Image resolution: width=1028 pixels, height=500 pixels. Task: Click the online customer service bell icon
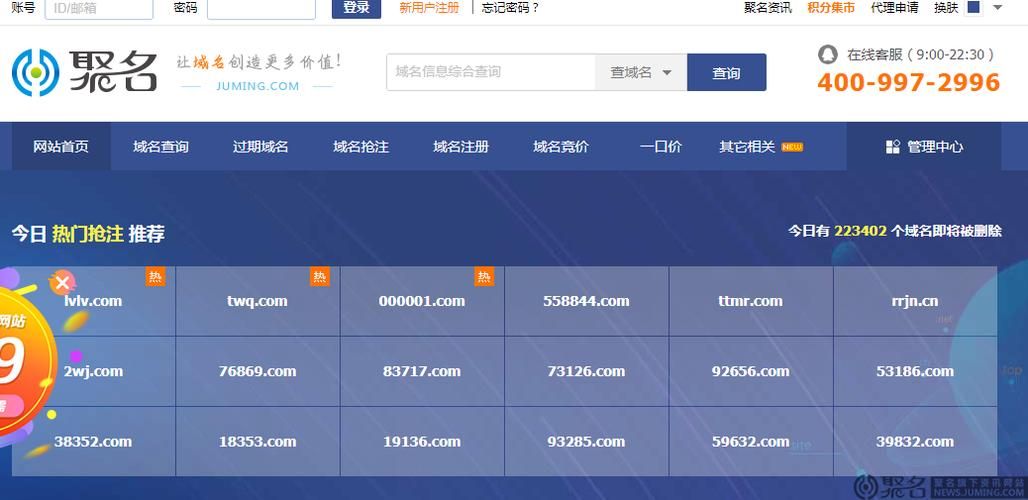pos(828,54)
